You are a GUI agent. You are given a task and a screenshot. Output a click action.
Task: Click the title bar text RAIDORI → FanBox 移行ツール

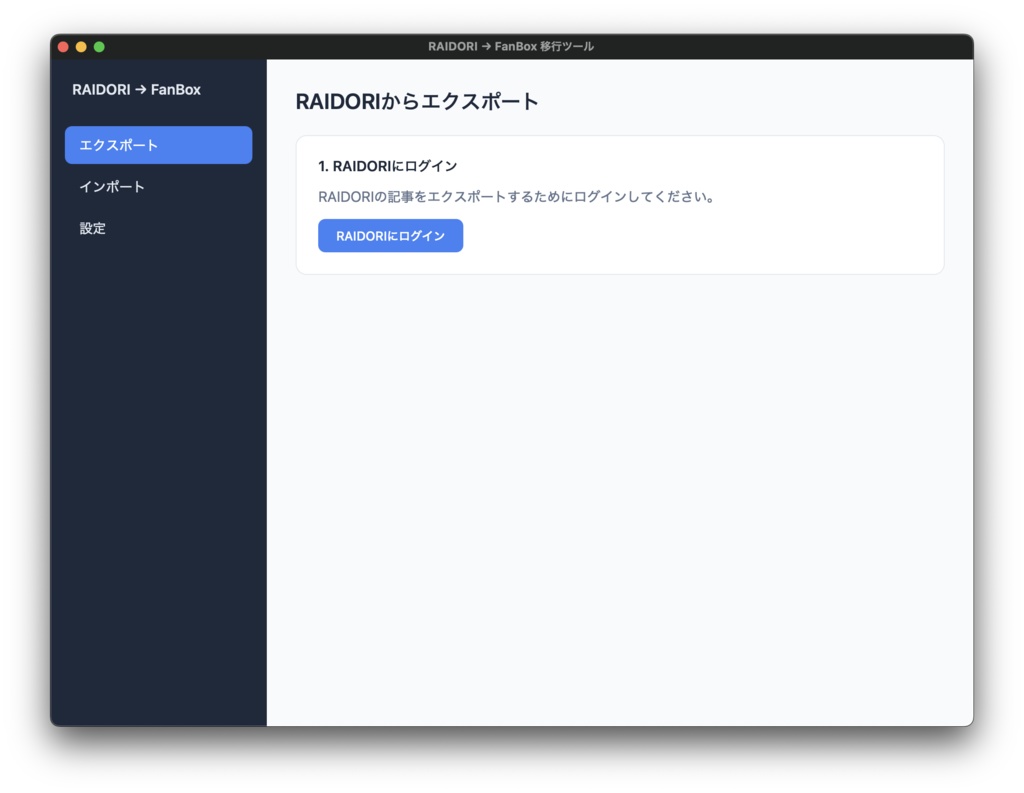pos(511,46)
